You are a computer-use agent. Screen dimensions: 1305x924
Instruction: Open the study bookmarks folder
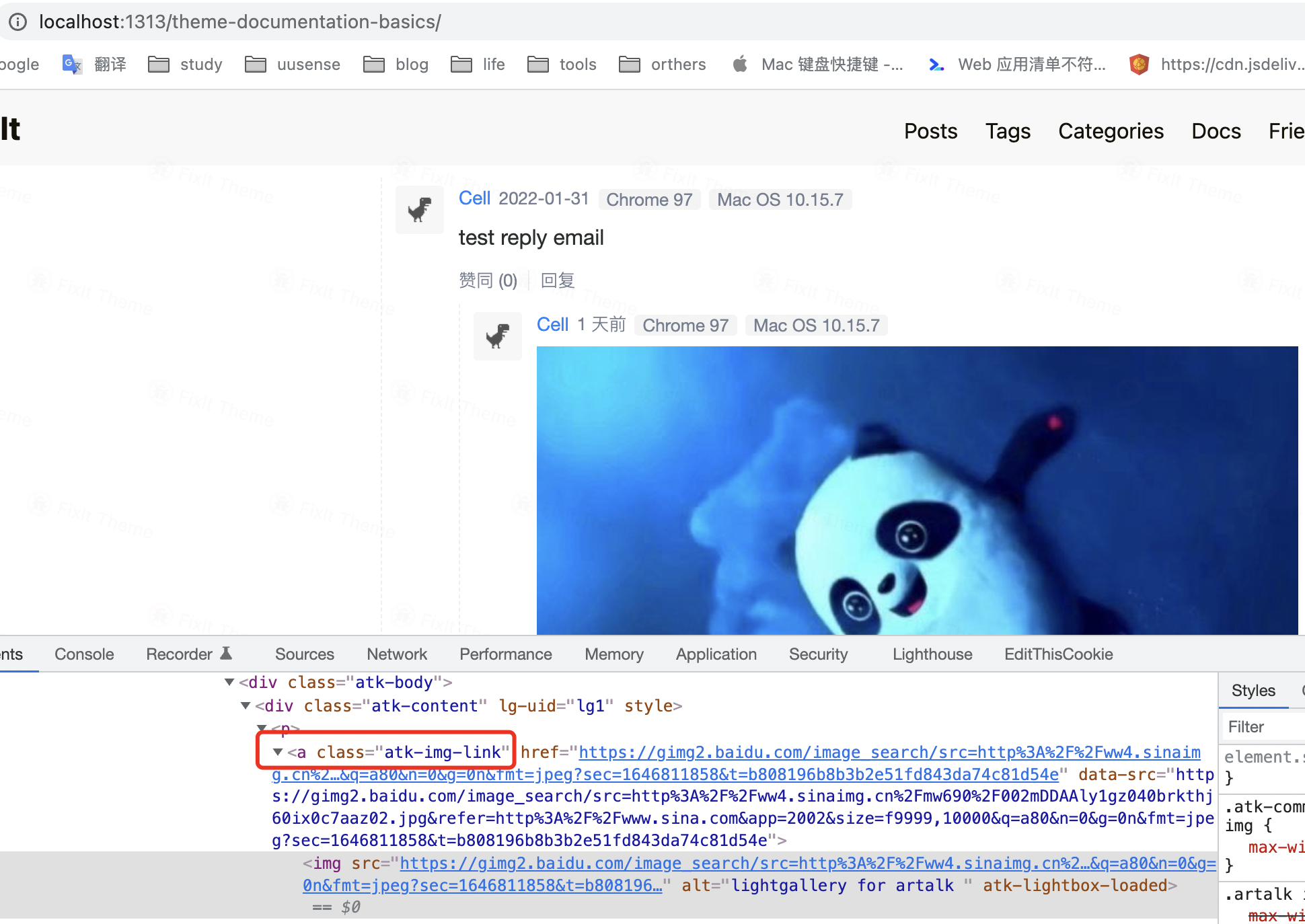pyautogui.click(x=185, y=64)
